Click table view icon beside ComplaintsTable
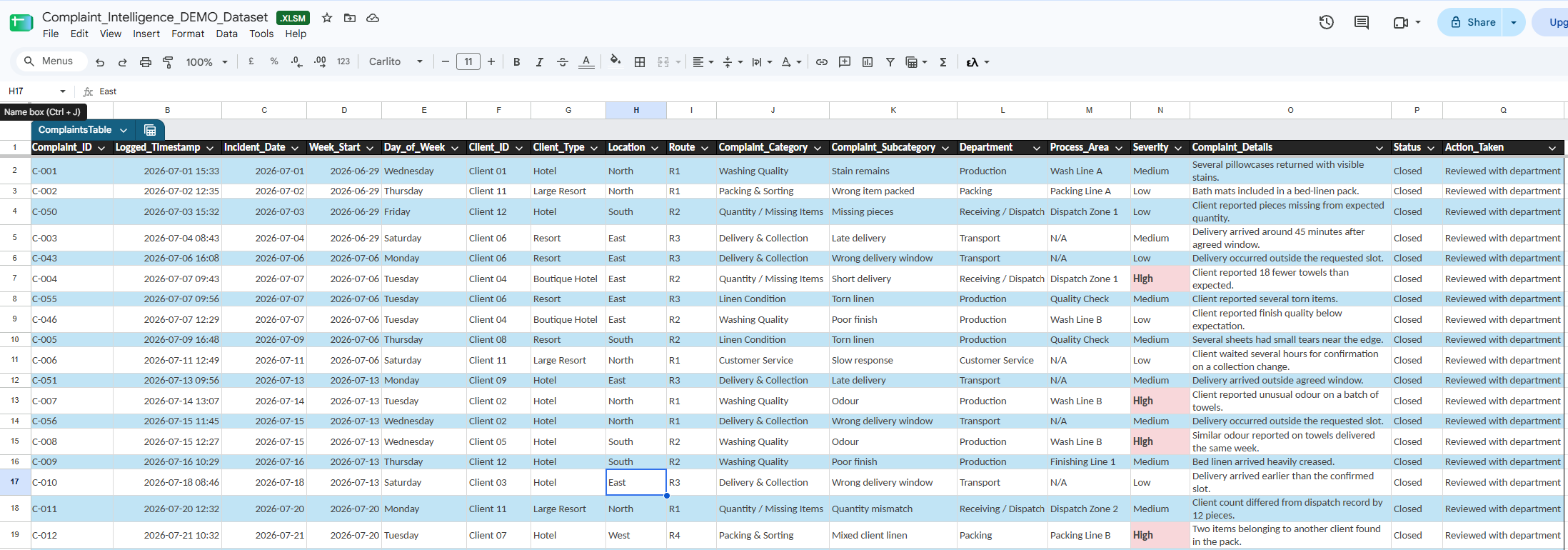The width and height of the screenshot is (1568, 550). click(x=150, y=130)
